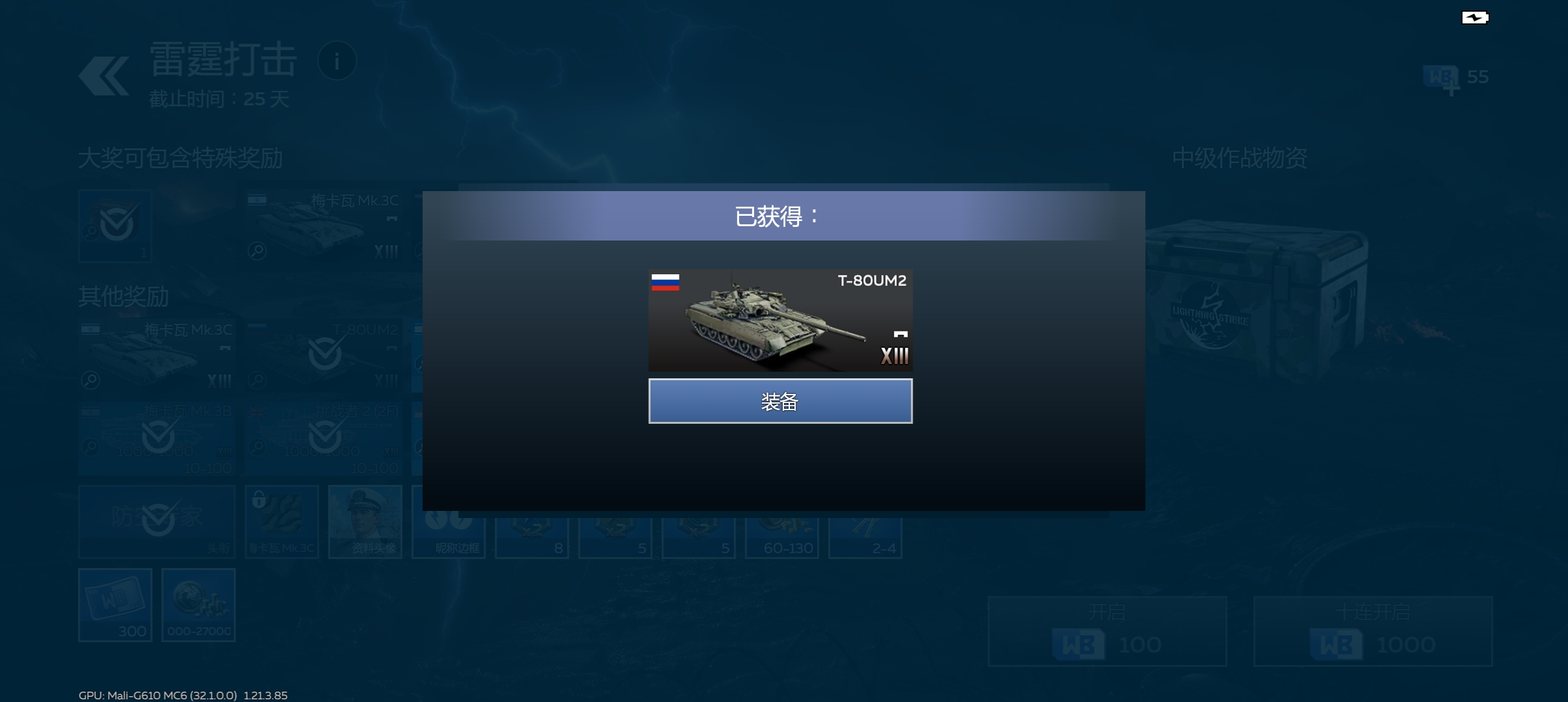Select the 梅卡瓦 Mk.3B tank card
Viewport: 1568px width, 702px height.
click(x=157, y=439)
